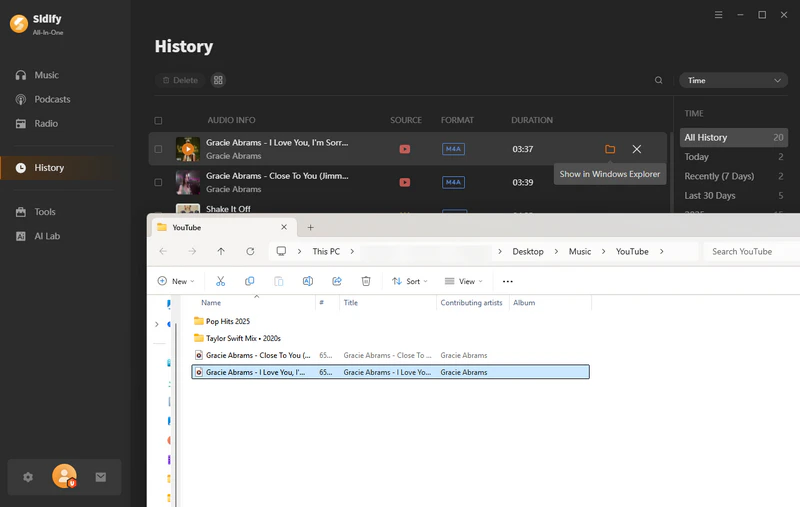Remove the first history entry with X icon
The image size is (800, 507).
[x=637, y=149]
